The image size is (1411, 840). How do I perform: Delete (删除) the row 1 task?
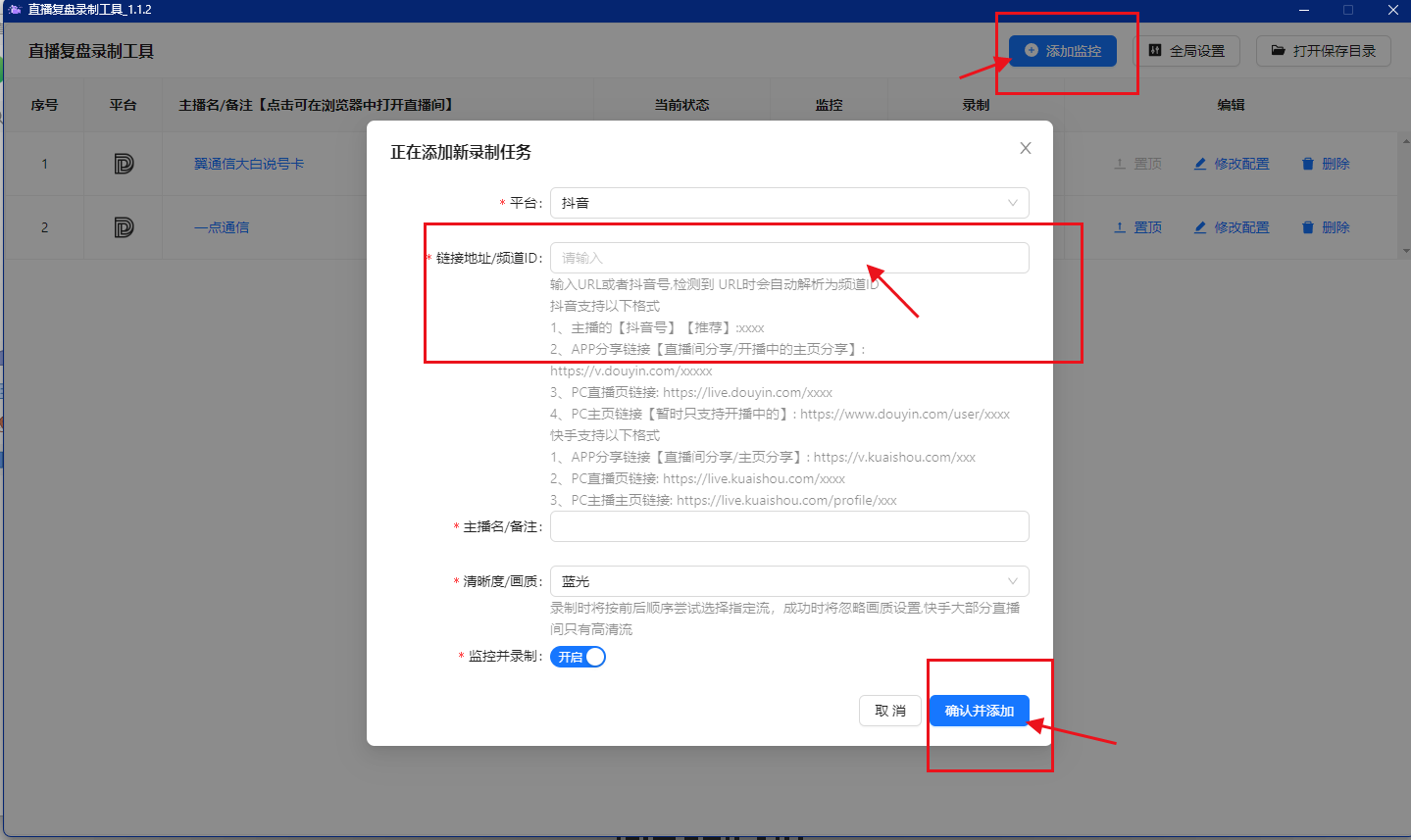click(x=1326, y=164)
